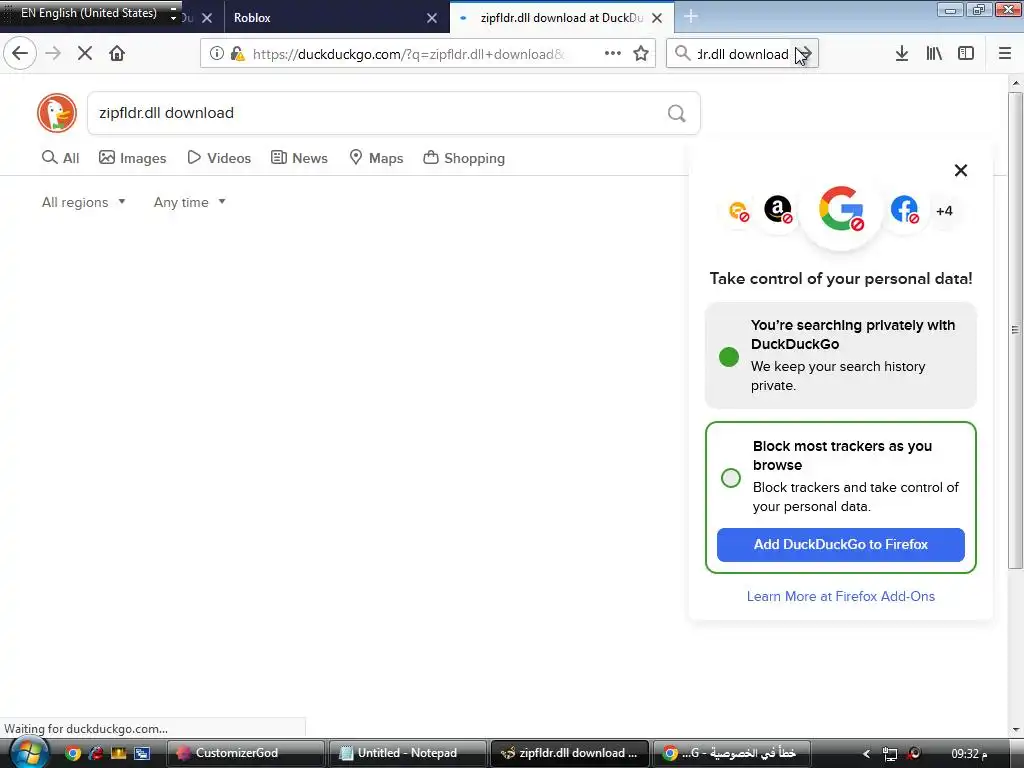The image size is (1024, 768).
Task: Launch Chrome from the taskbar quick launch
Action: (72, 753)
